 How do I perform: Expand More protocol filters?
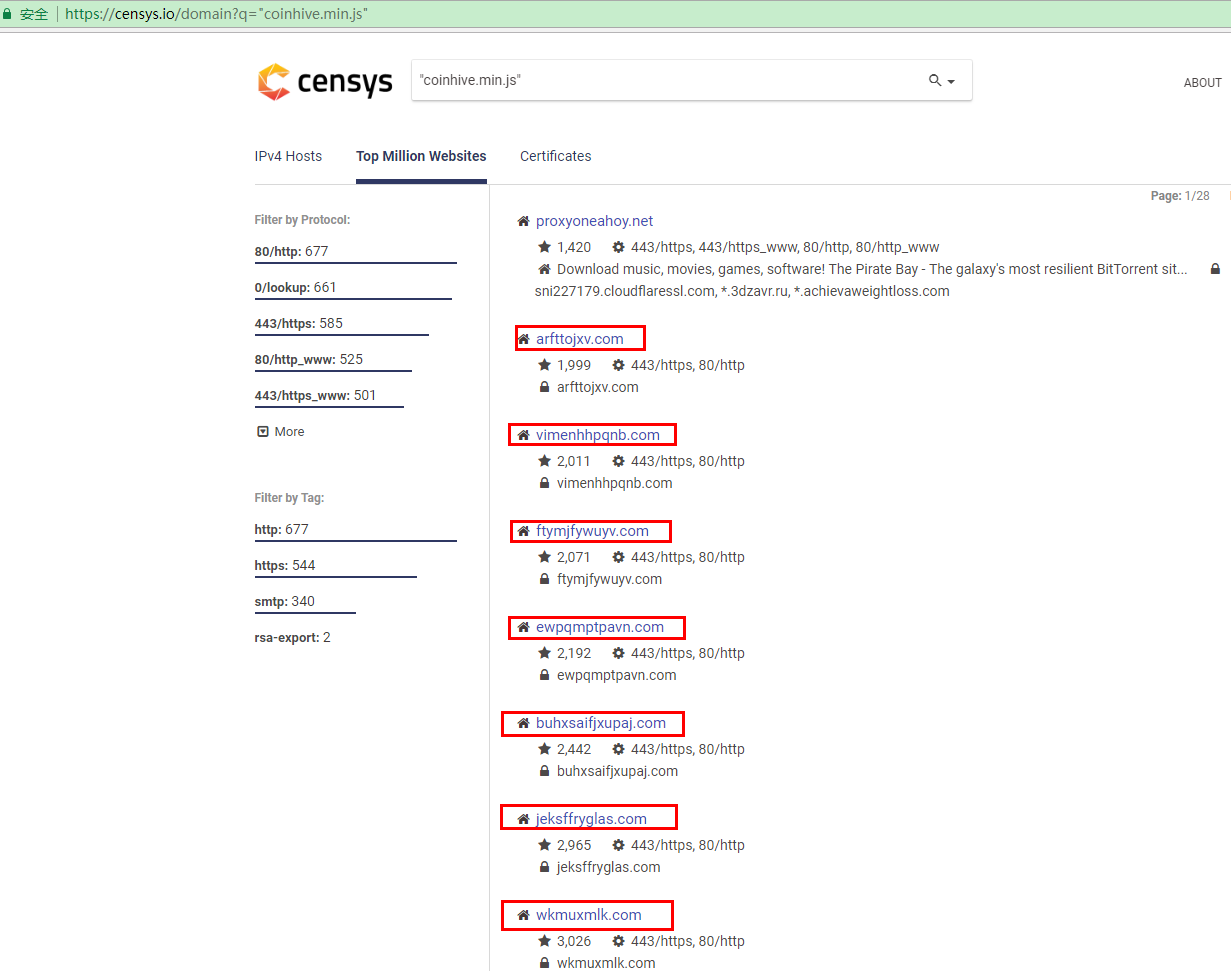(x=281, y=432)
